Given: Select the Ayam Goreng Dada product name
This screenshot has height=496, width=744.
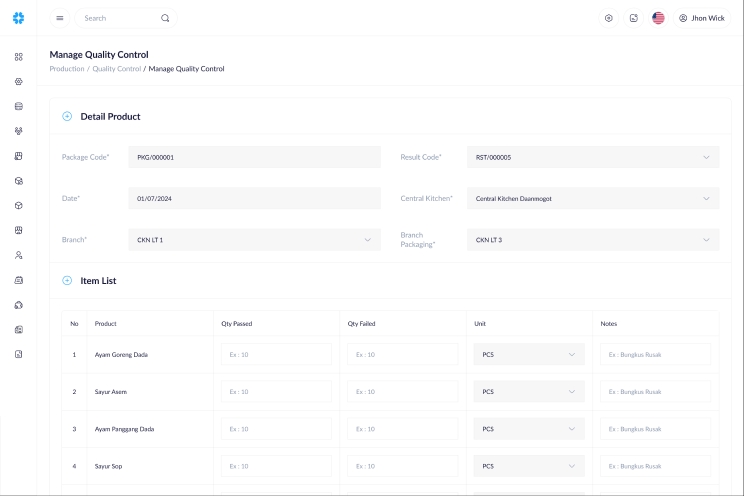Looking at the screenshot, I should coord(121,355).
